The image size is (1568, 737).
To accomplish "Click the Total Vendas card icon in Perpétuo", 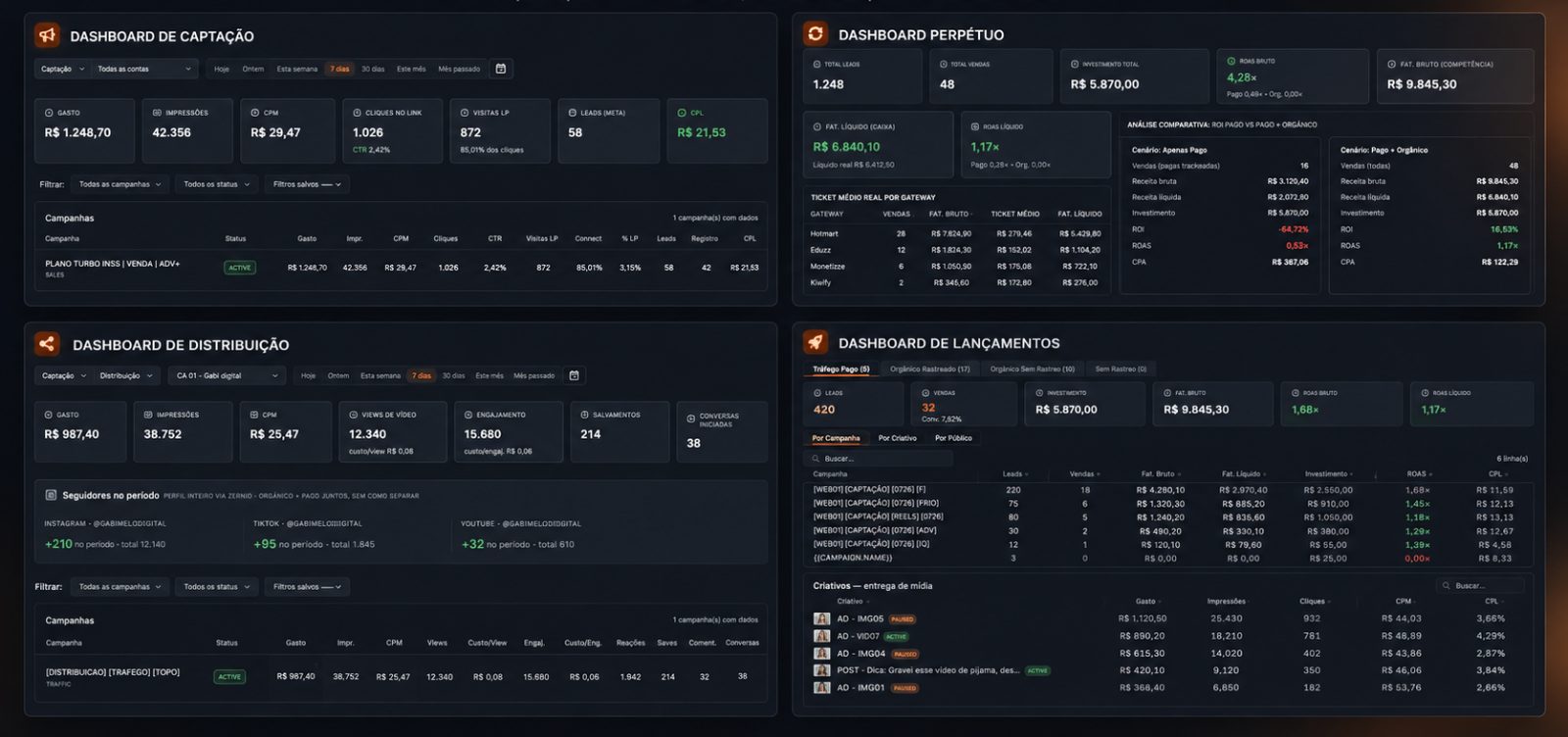I will pos(943,64).
